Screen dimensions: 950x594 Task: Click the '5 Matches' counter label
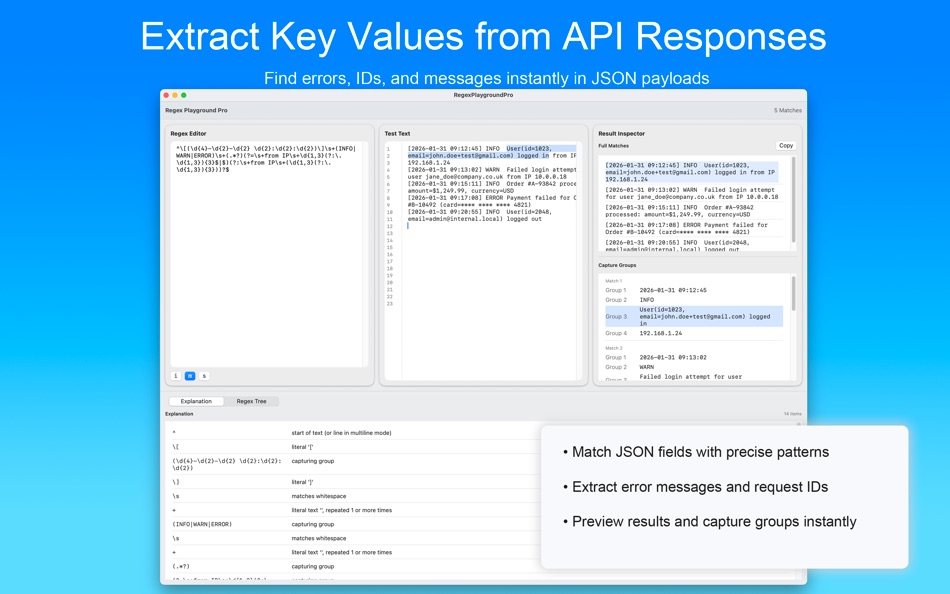[x=787, y=110]
